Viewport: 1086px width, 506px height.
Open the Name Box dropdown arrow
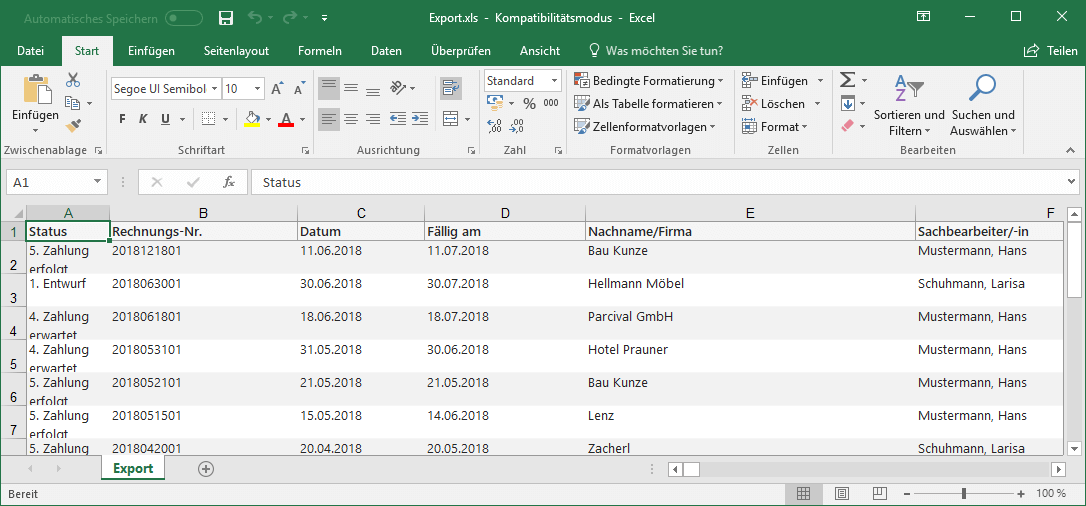[96, 182]
